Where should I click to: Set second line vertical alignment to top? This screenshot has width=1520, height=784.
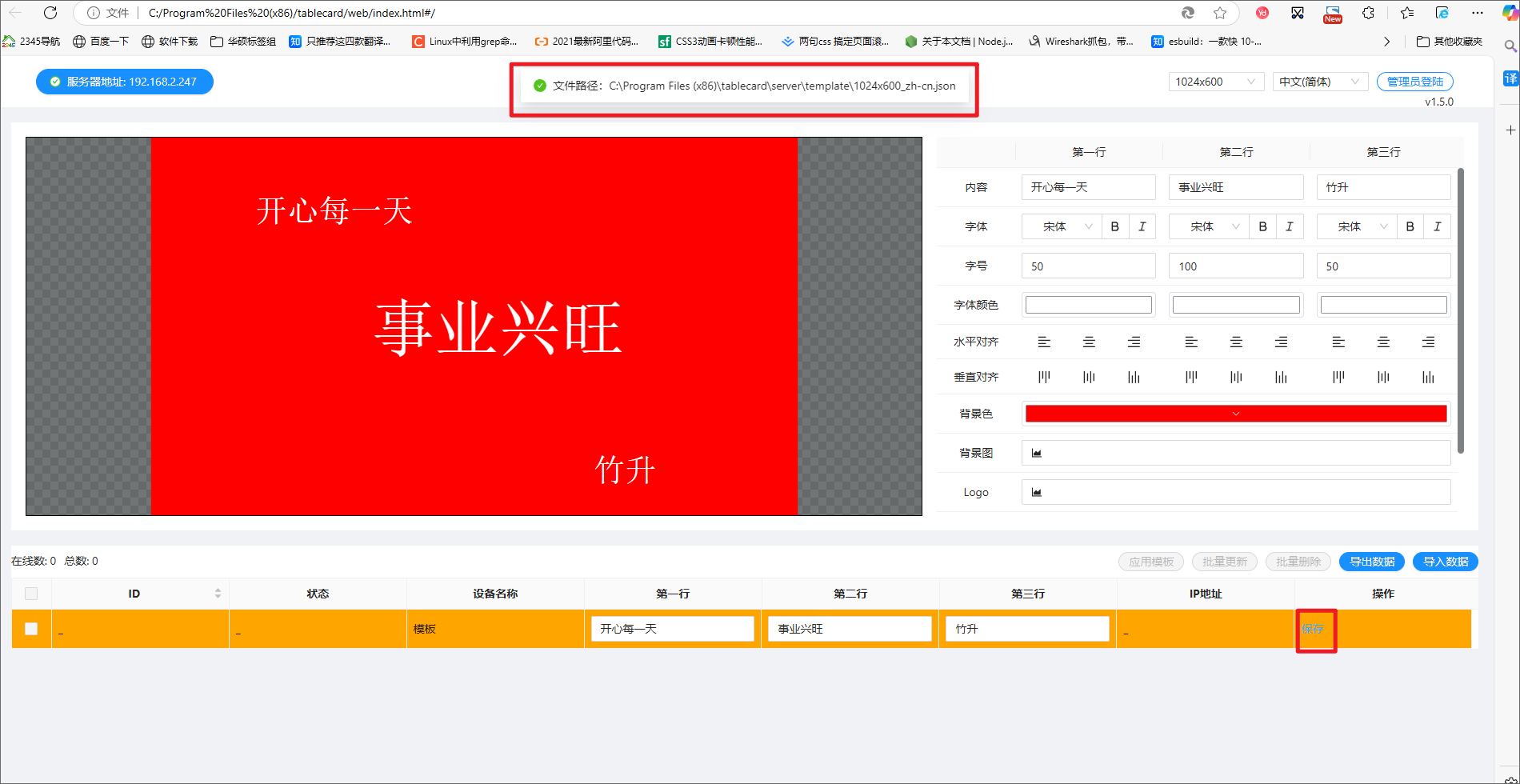pos(1191,377)
